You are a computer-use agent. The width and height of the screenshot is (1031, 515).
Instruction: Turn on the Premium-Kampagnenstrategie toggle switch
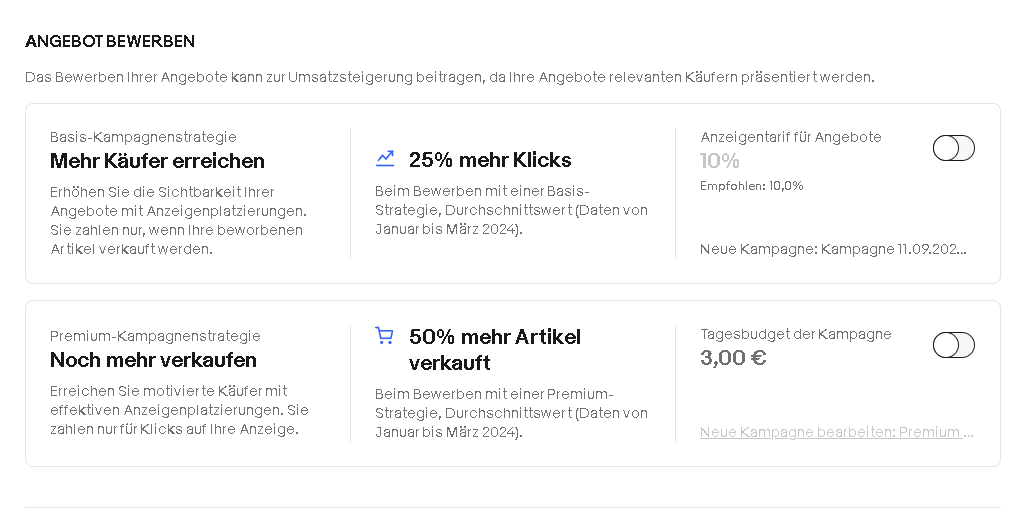pos(953,345)
